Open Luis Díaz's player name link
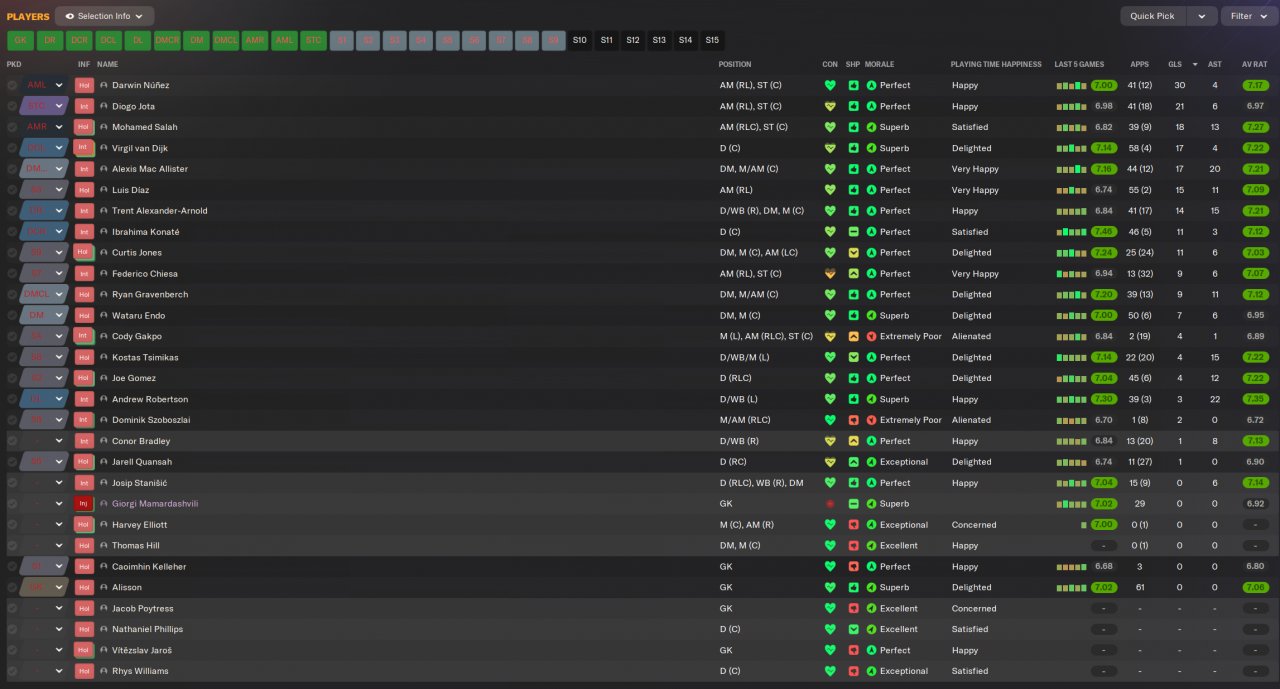This screenshot has width=1280, height=689. point(130,190)
